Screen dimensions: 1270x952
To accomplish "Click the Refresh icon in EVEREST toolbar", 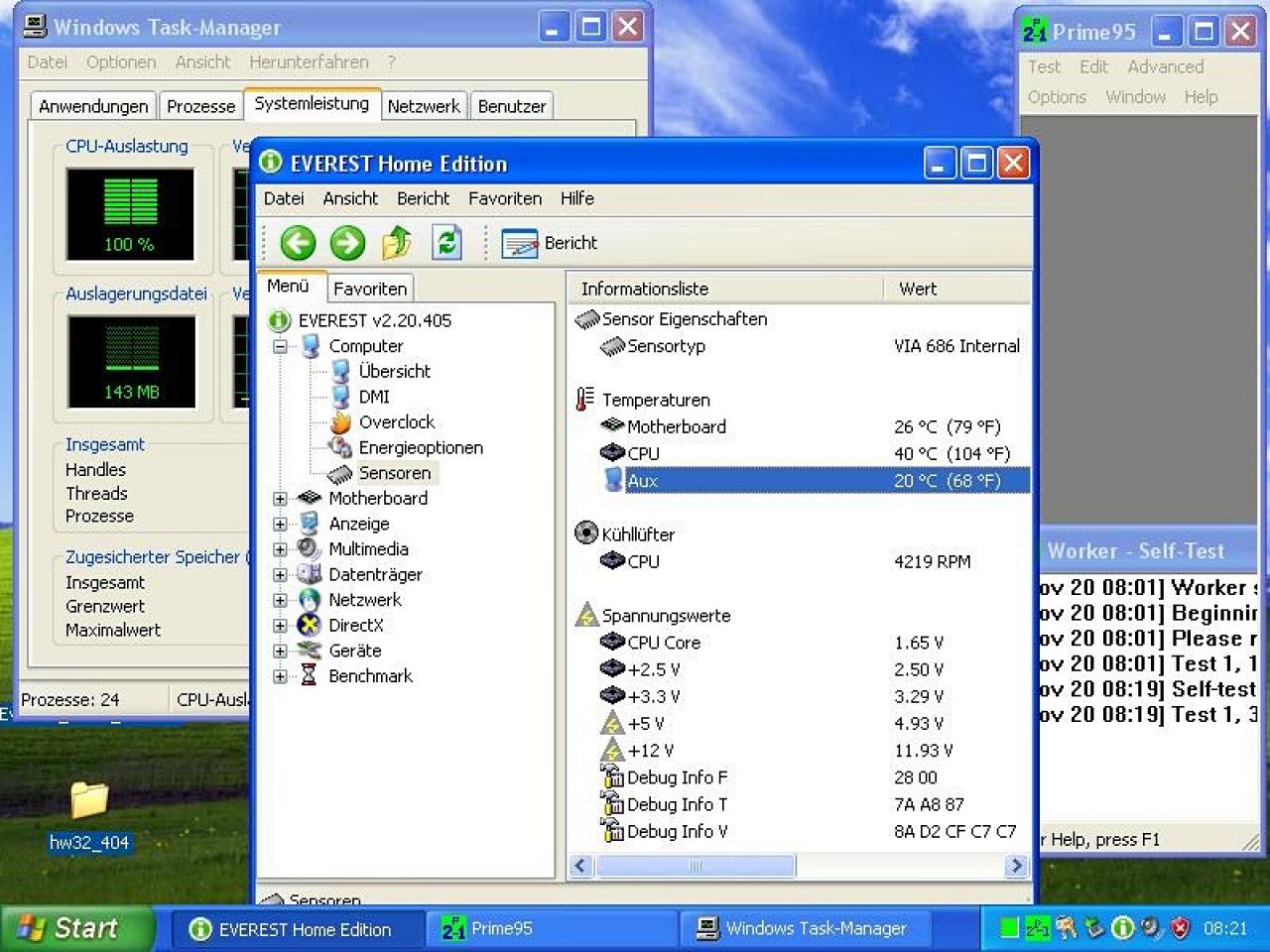I will pos(446,243).
